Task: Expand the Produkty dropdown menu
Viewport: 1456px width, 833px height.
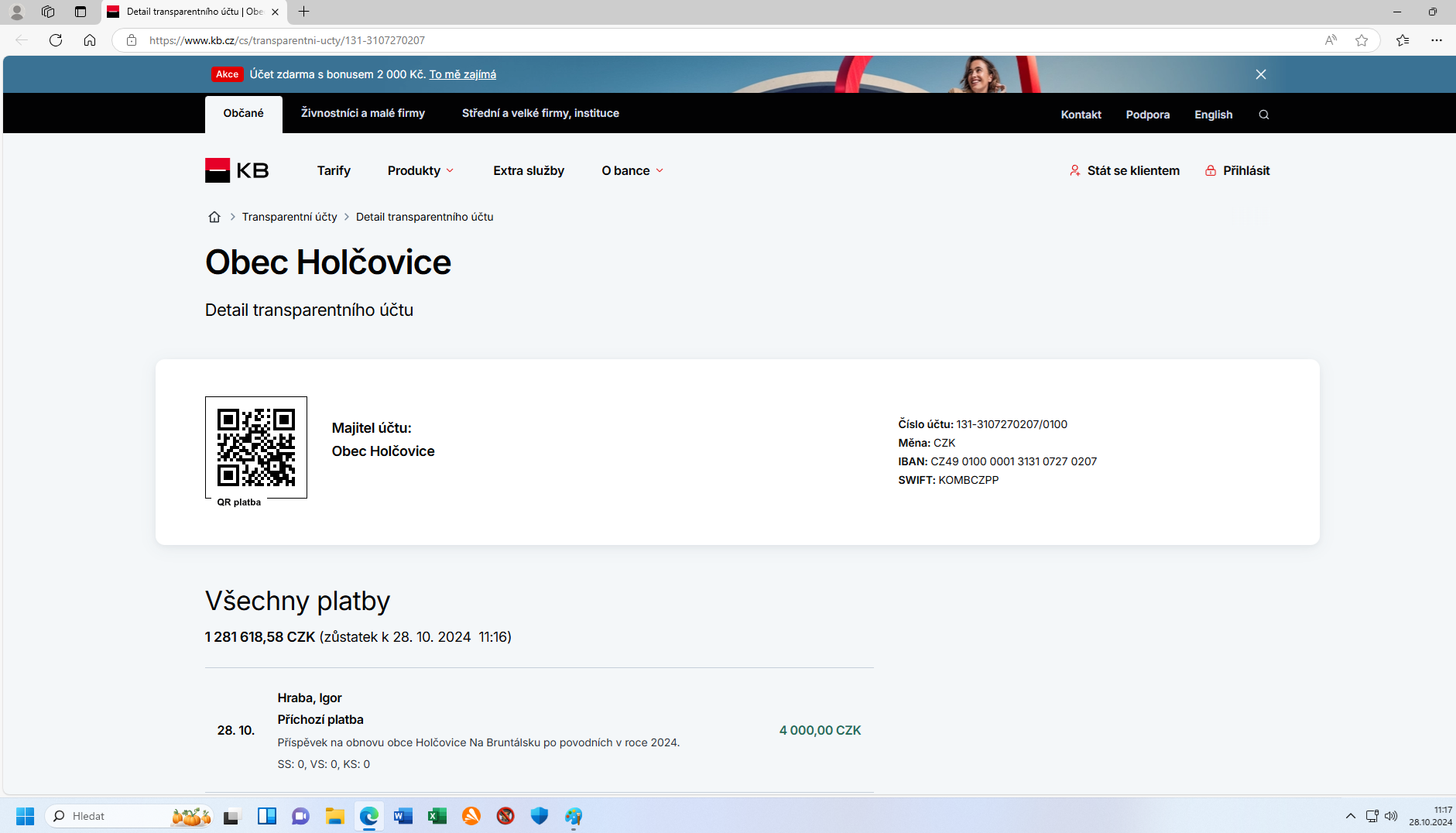Action: point(420,170)
